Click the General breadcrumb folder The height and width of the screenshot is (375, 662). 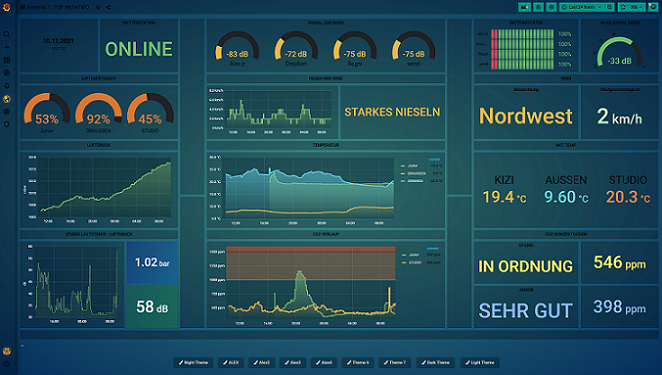coord(36,7)
